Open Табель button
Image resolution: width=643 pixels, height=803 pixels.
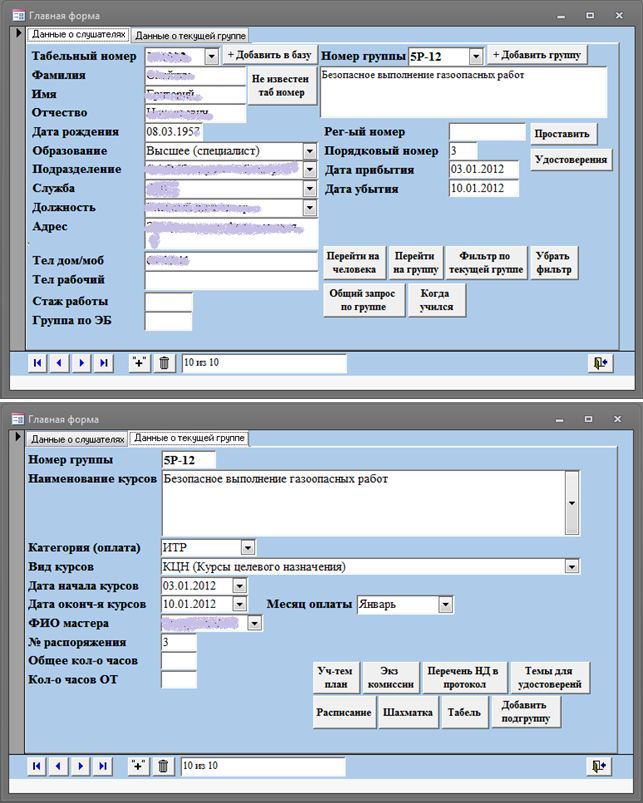pos(464,712)
